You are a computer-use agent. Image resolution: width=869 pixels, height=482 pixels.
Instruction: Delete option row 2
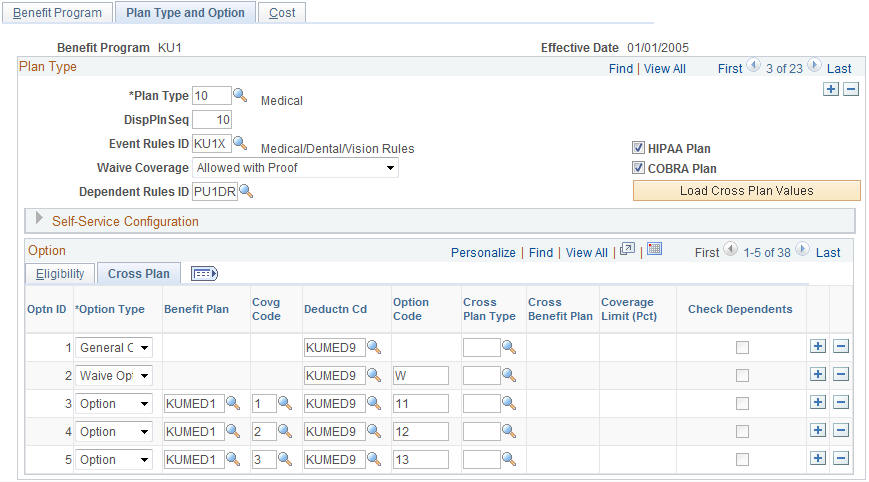pos(841,374)
